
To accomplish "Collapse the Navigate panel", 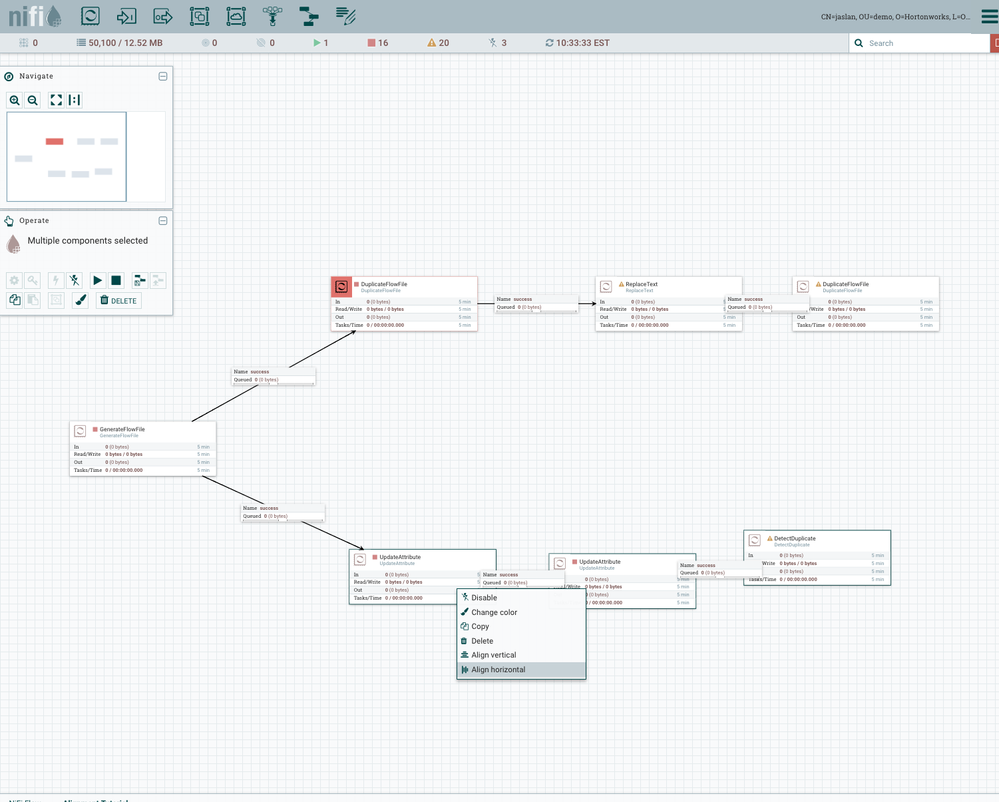I will [x=163, y=76].
